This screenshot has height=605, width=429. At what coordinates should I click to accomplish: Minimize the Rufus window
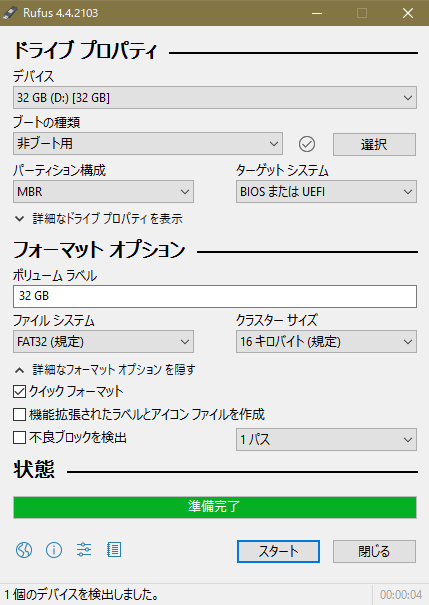(x=317, y=13)
